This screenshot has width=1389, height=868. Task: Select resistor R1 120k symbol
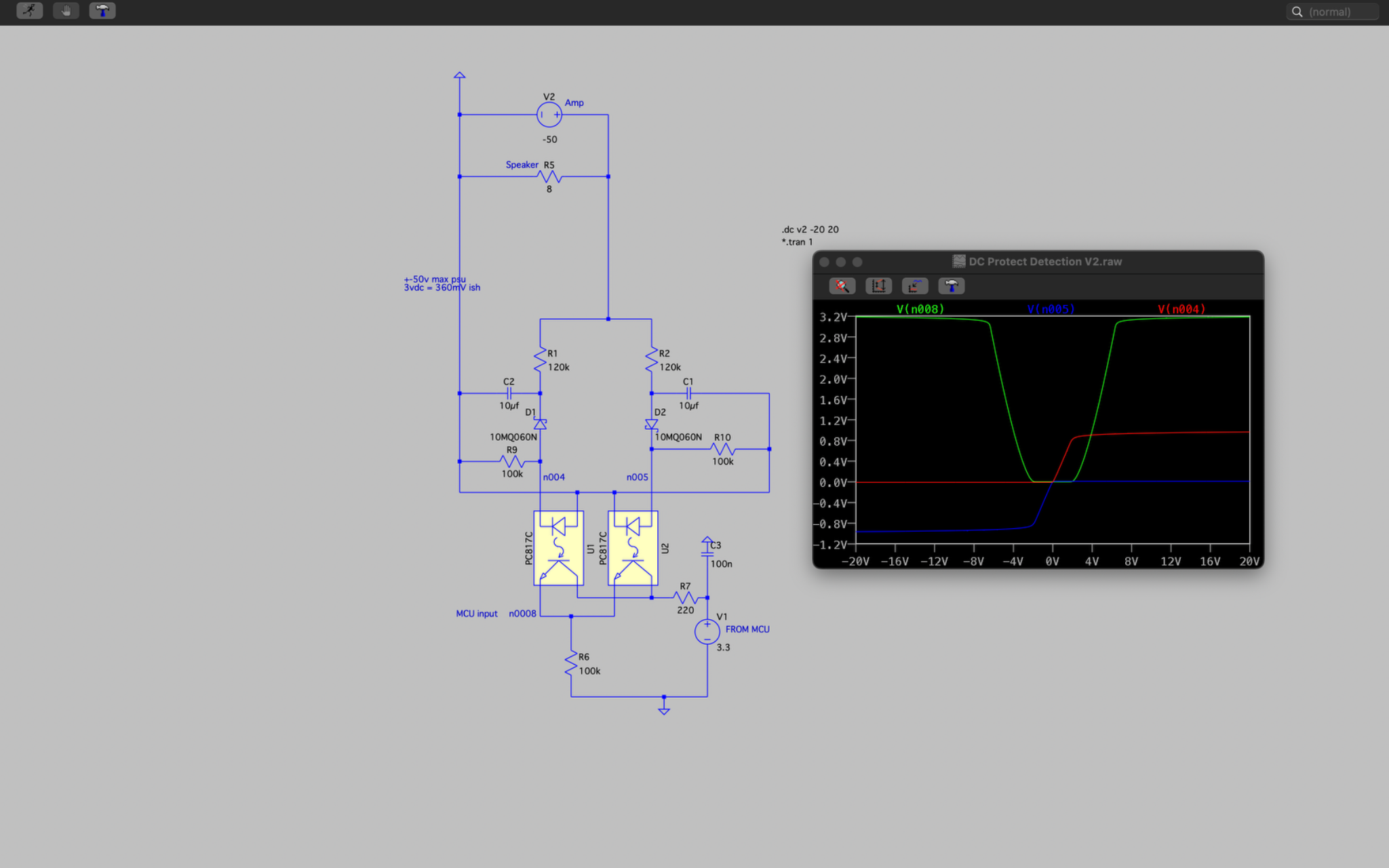[x=540, y=359]
